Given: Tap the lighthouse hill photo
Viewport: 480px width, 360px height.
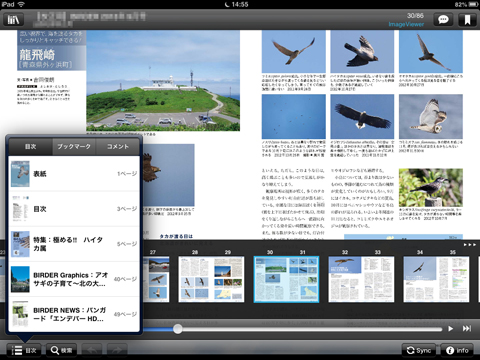Looking at the screenshot, I should [163, 81].
